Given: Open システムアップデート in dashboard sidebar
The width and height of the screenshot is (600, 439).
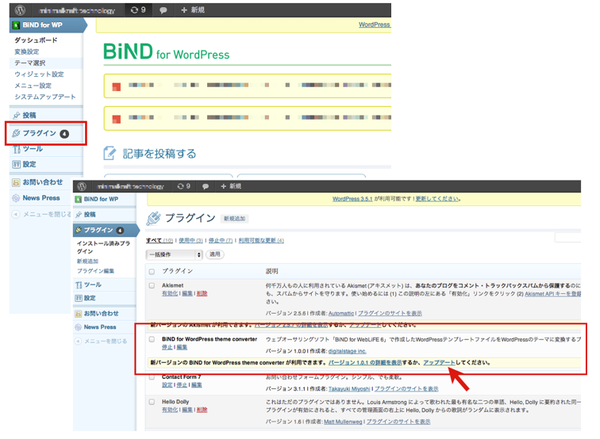Looking at the screenshot, I should [45, 97].
